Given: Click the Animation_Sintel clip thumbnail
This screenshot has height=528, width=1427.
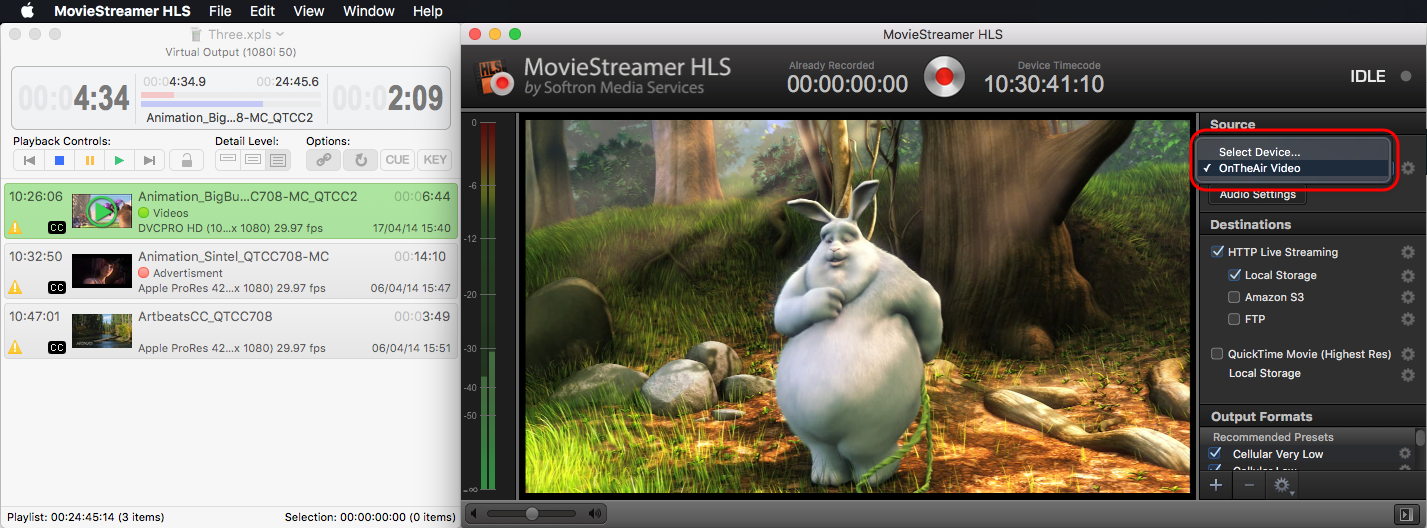Looking at the screenshot, I should (x=102, y=271).
